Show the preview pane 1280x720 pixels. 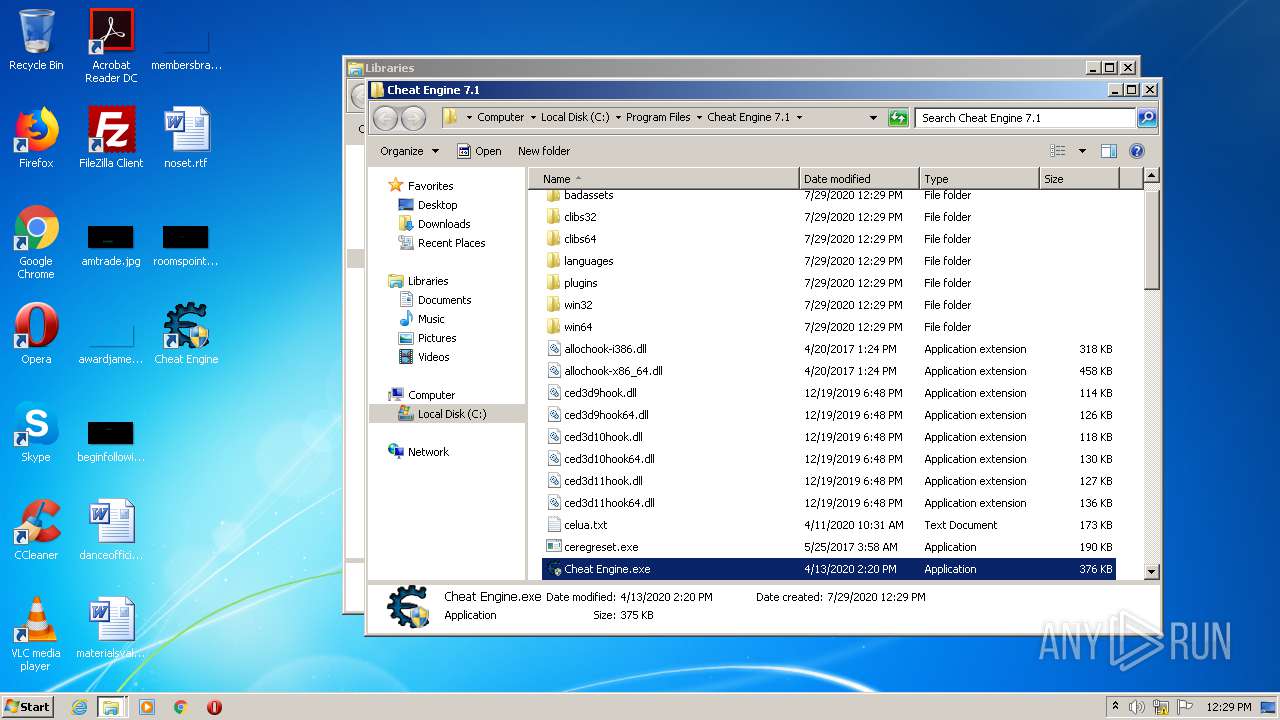click(1108, 151)
